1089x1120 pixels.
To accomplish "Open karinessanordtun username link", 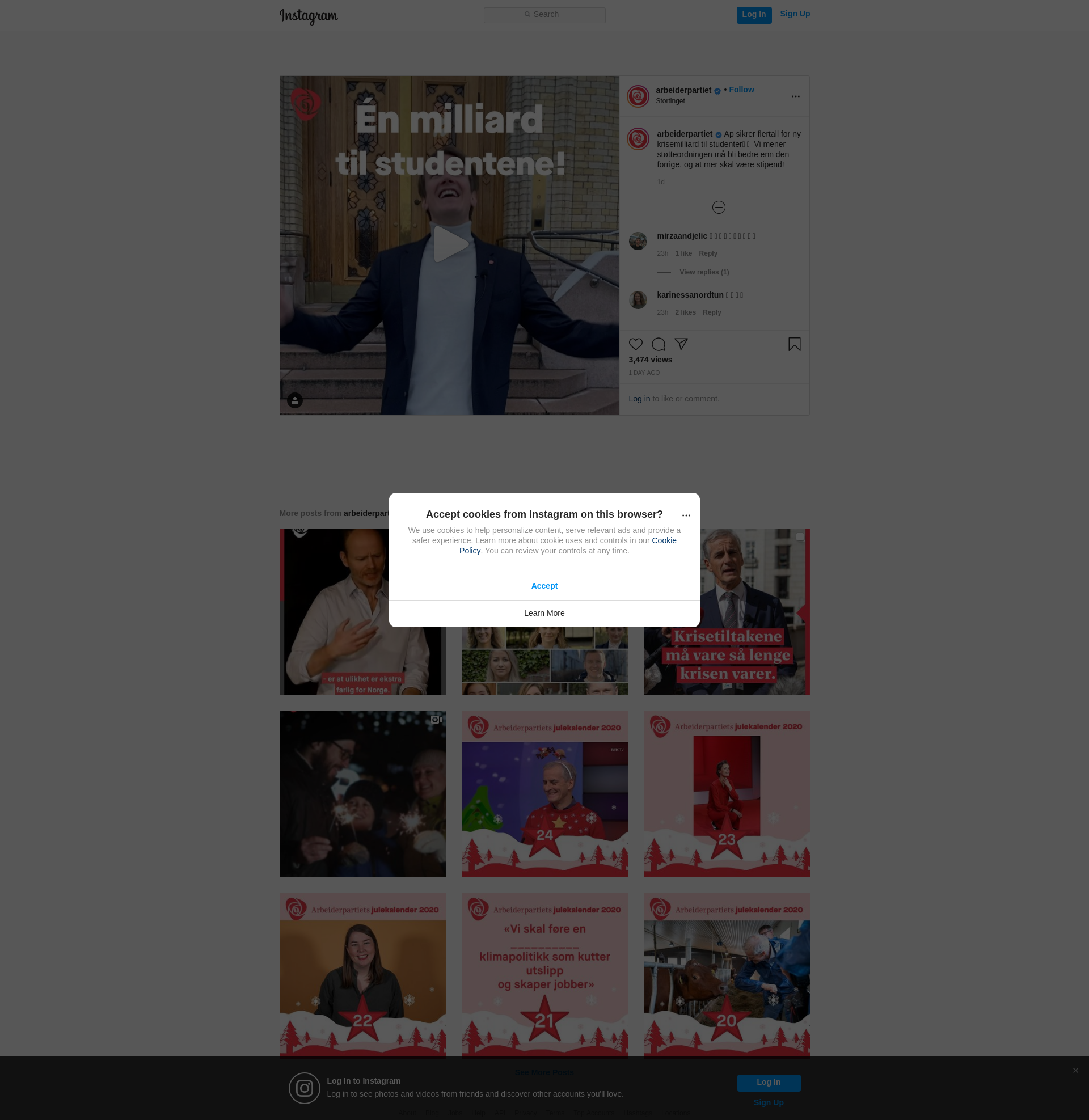I will tap(690, 295).
